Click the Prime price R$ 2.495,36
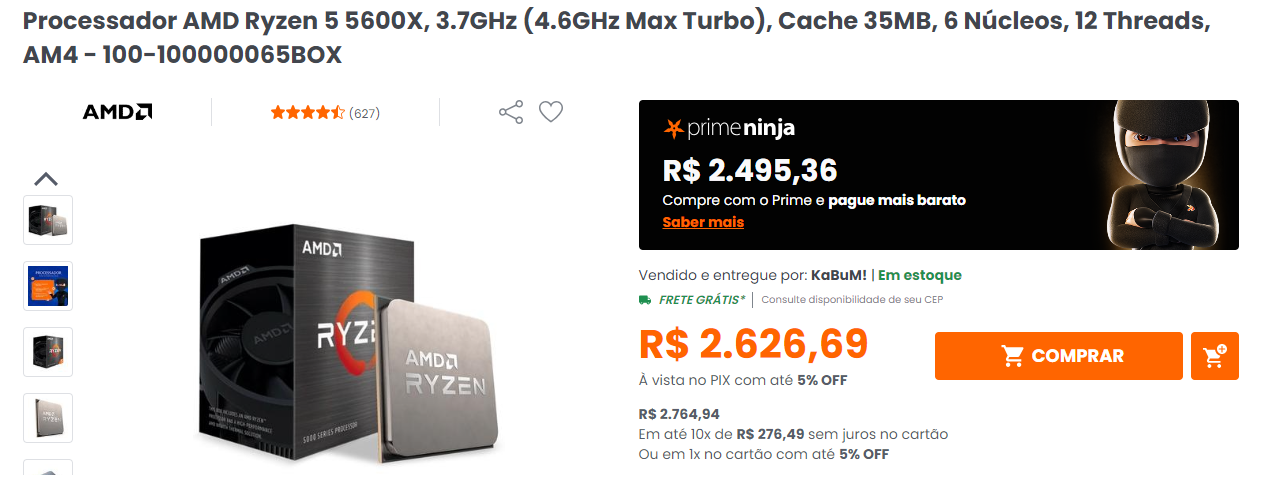Screen dimensions: 1271x478 [x=750, y=171]
